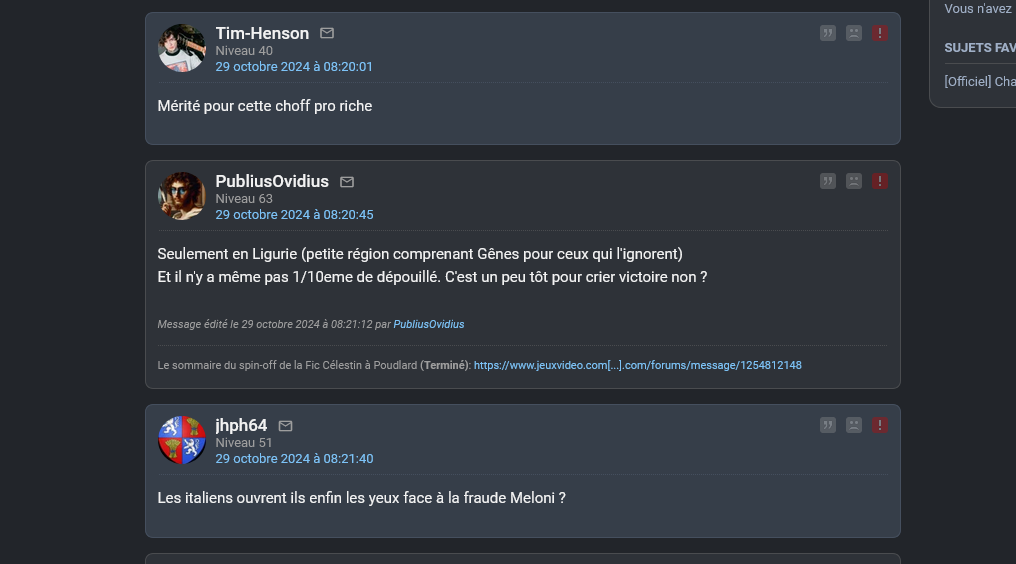The image size is (1016, 564).
Task: Blacklist PubliusOvidius using the sad face icon
Action: click(853, 181)
